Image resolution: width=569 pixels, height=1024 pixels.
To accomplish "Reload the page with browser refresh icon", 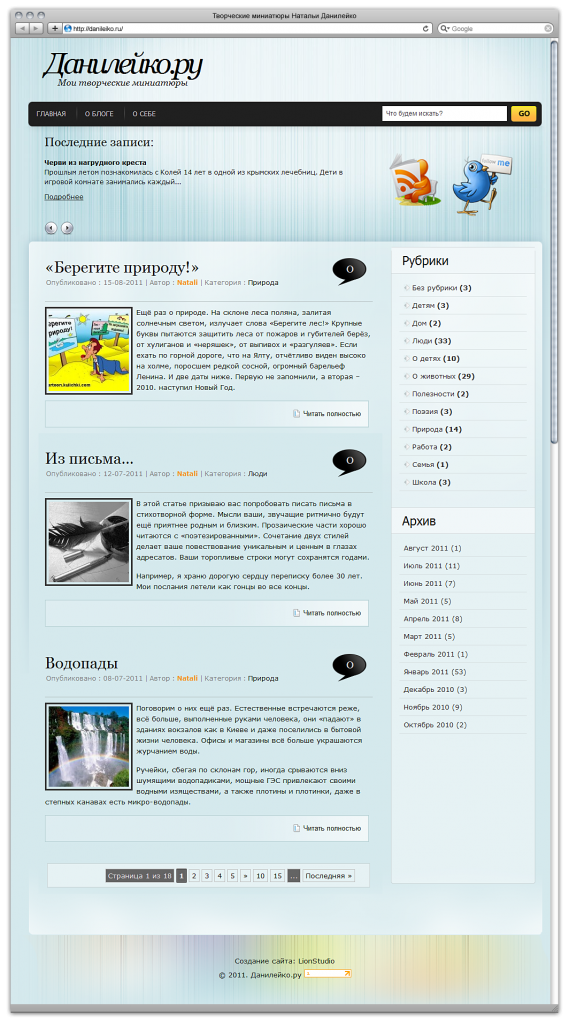I will pyautogui.click(x=426, y=29).
